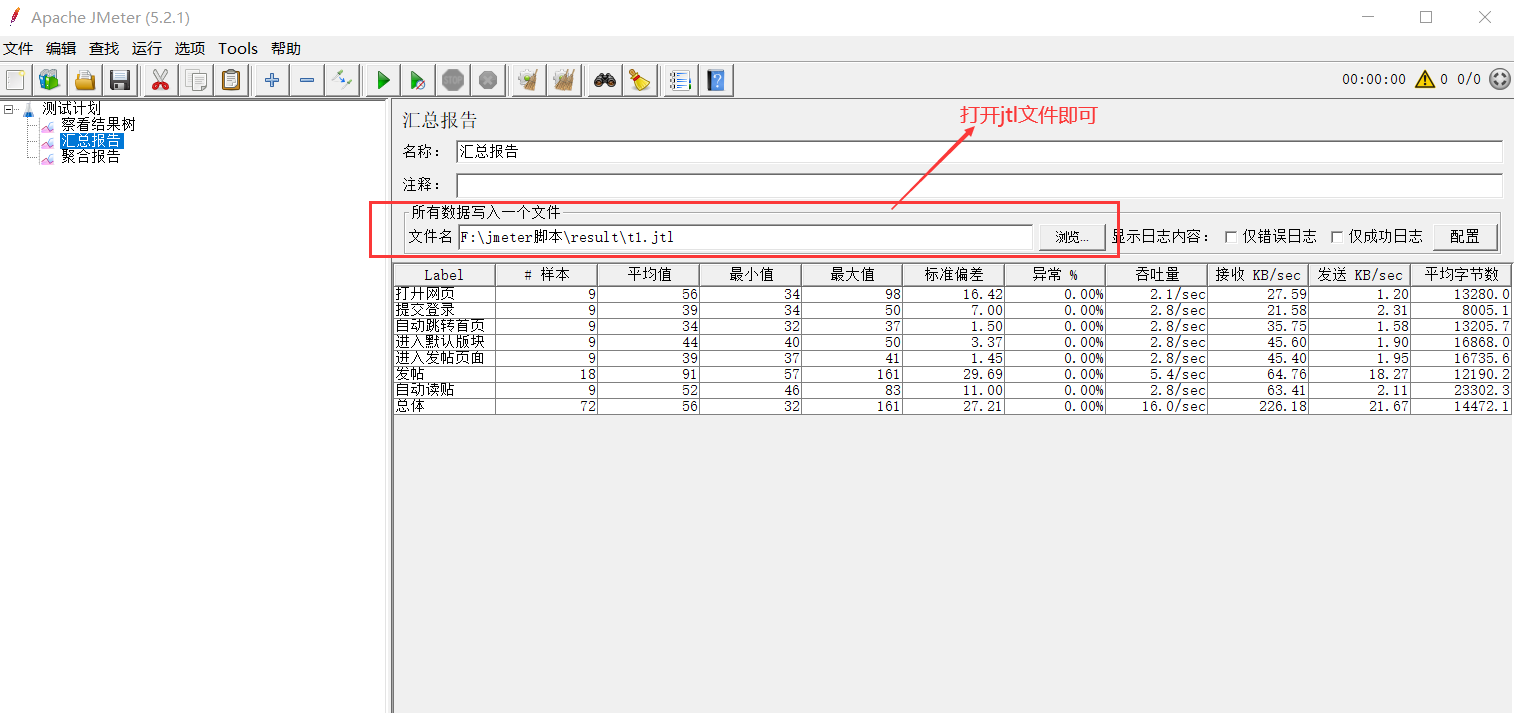Click the # 样本 column header

(546, 275)
